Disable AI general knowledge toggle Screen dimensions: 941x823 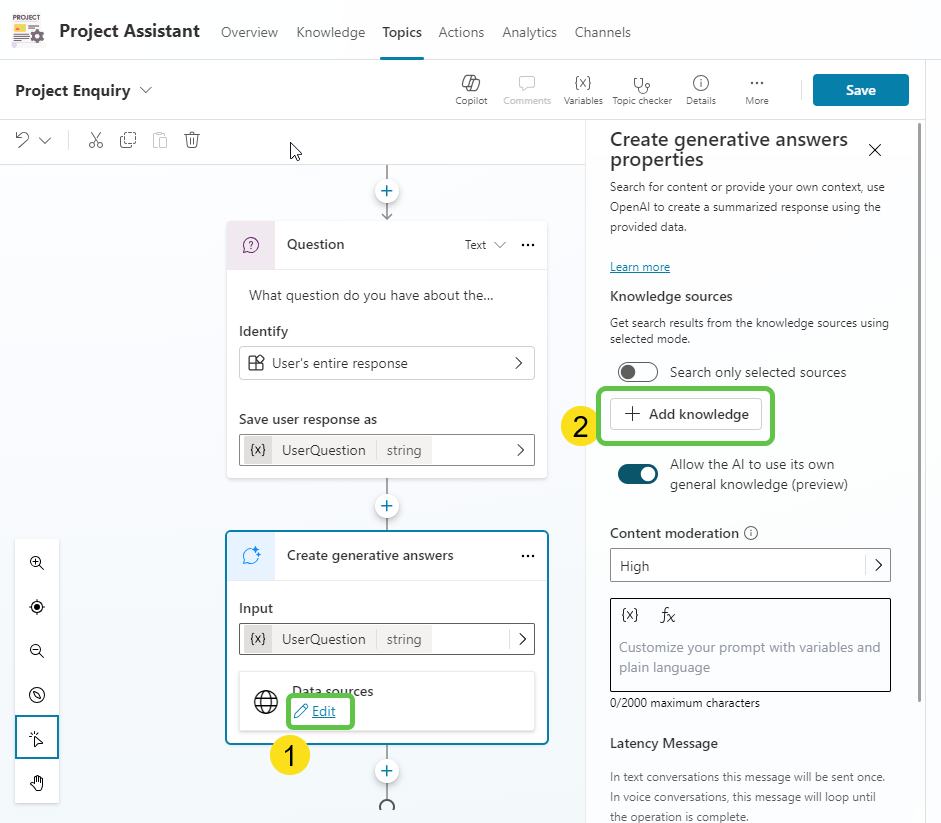(638, 473)
